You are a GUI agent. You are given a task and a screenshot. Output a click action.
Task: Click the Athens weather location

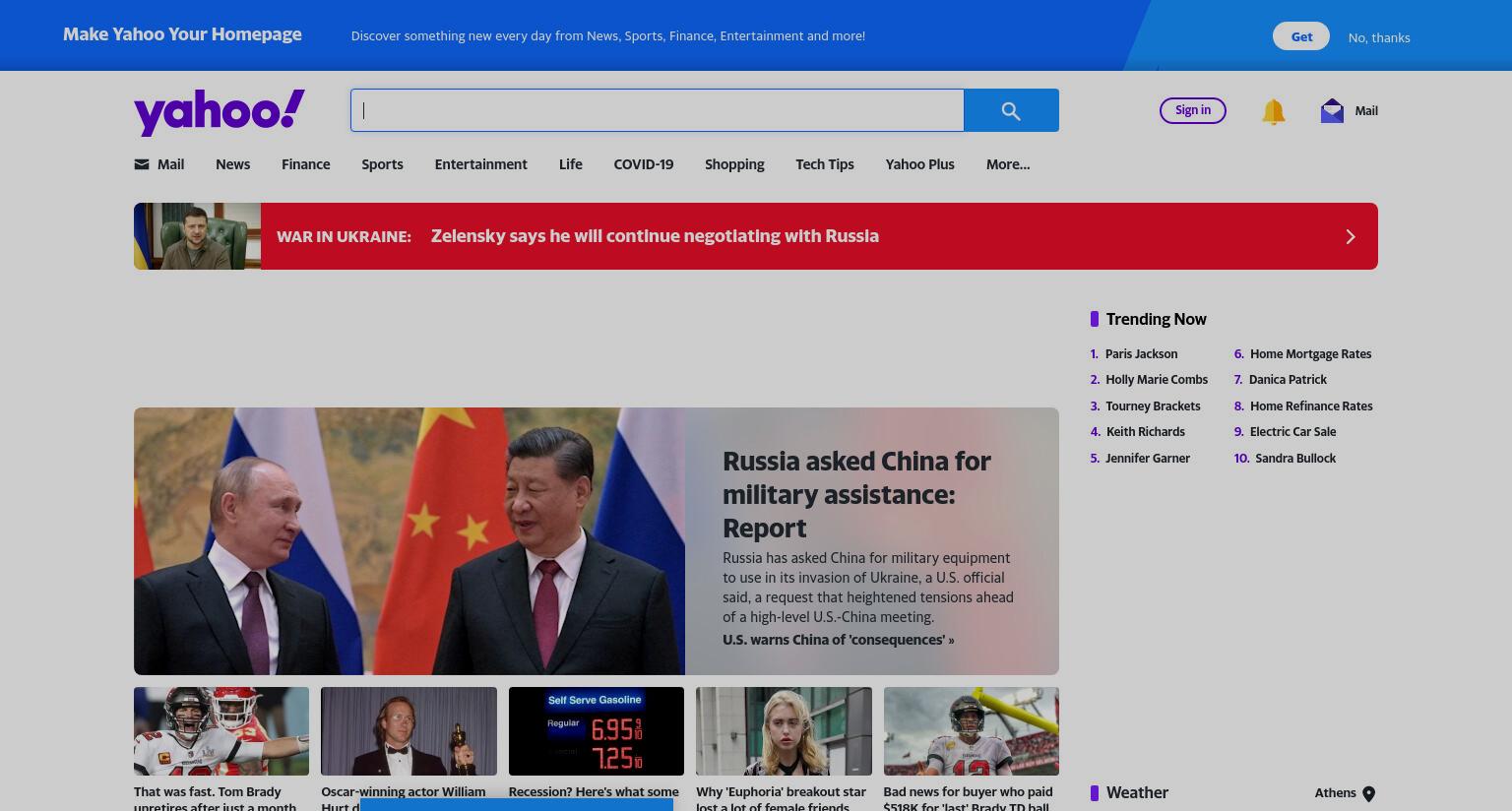tap(1335, 793)
